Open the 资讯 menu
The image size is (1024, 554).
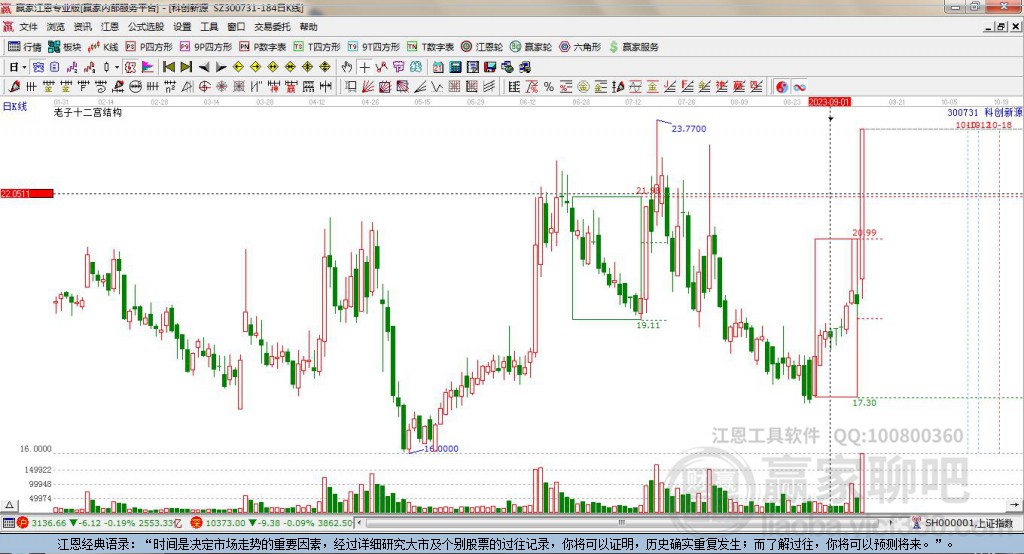point(82,27)
